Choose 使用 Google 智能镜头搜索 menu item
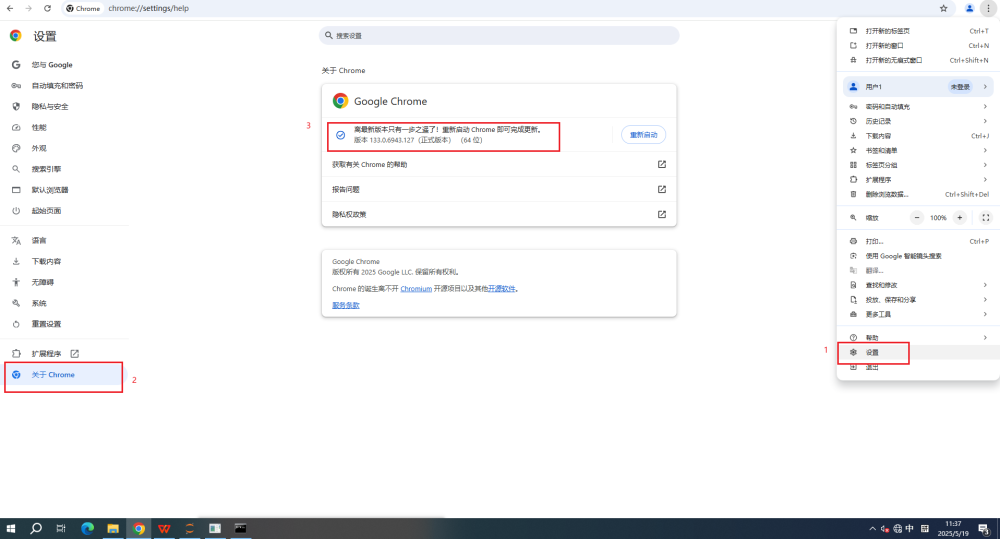 point(918,256)
